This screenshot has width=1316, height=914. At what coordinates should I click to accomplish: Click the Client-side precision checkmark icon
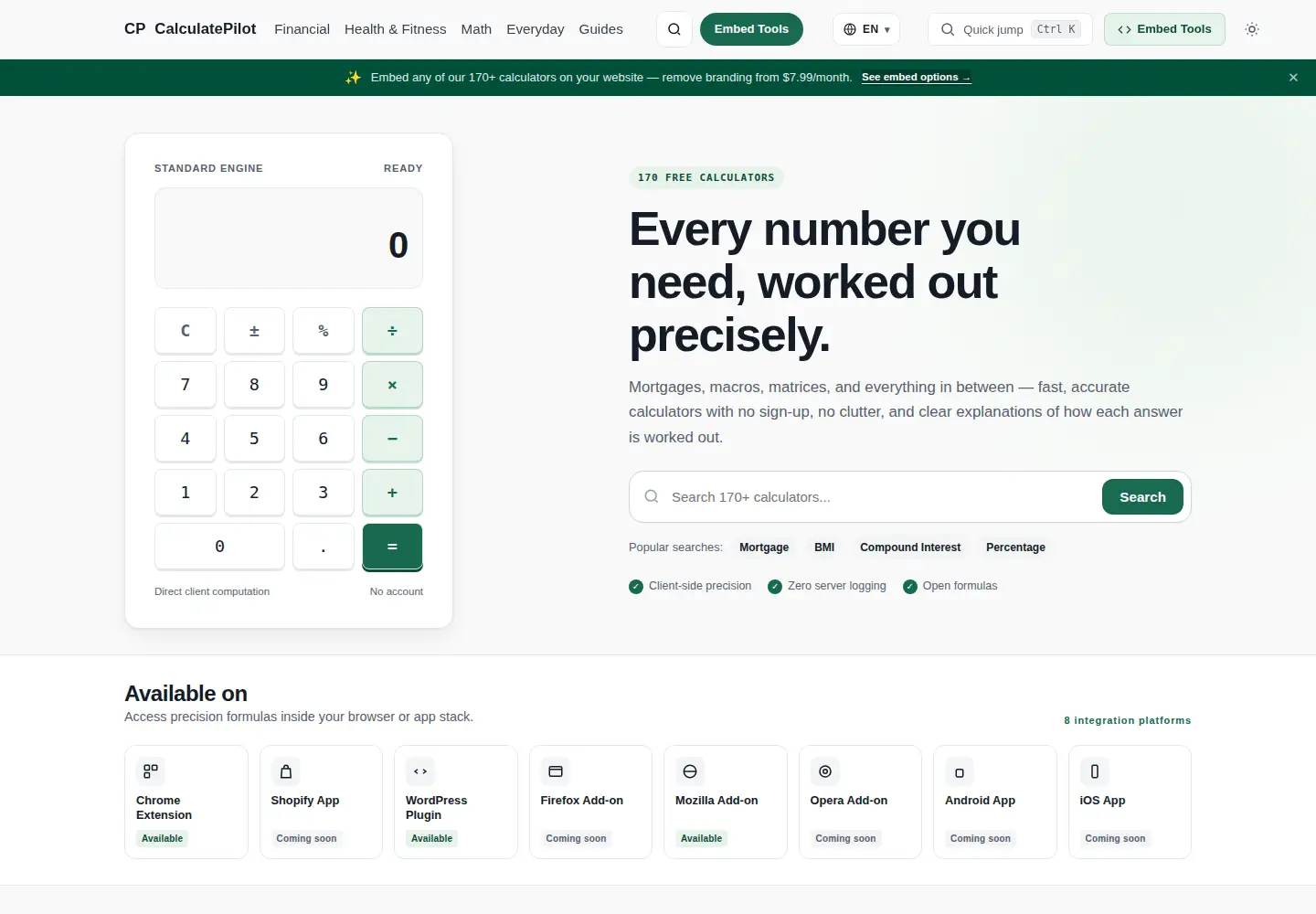(x=636, y=587)
